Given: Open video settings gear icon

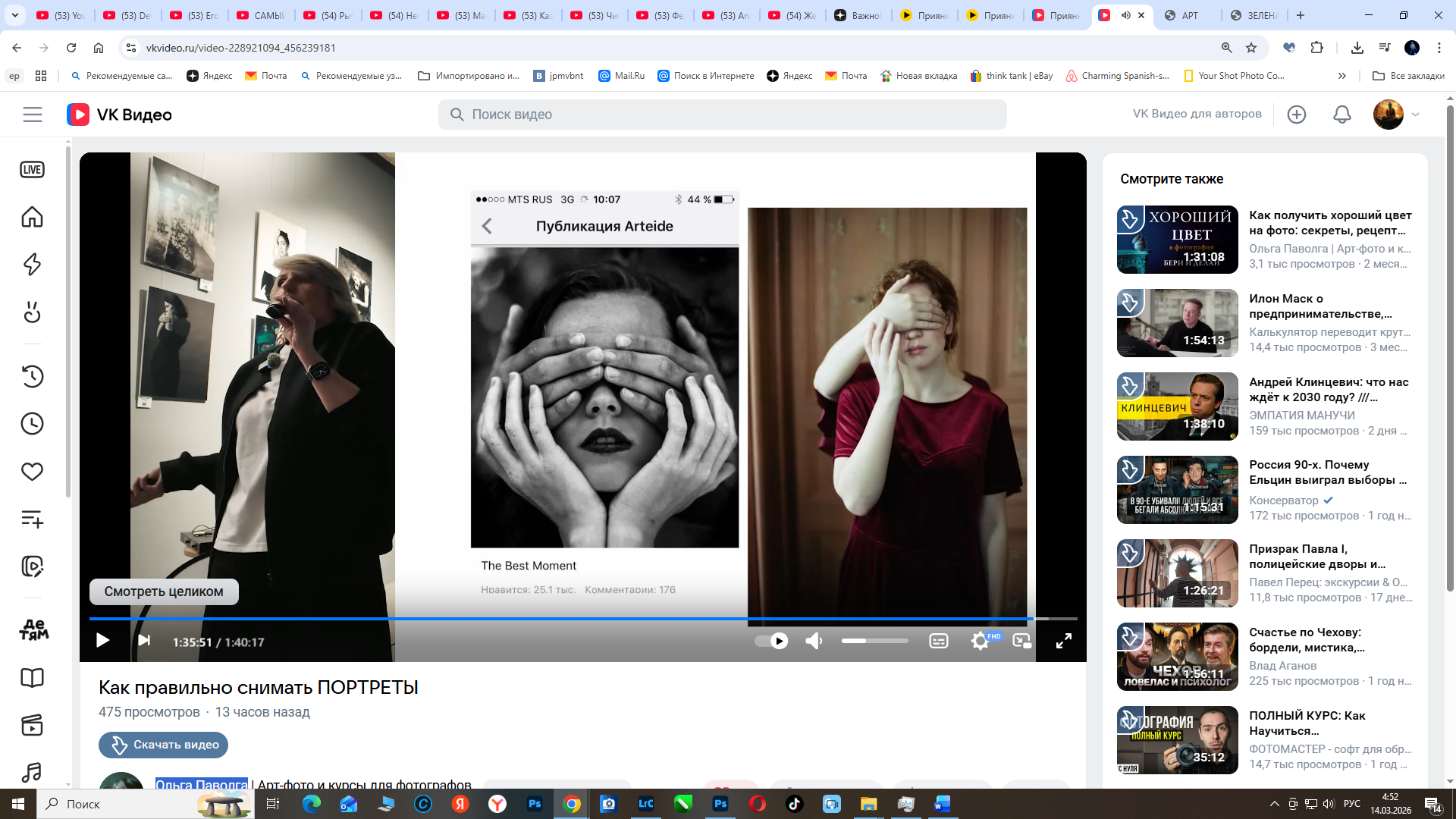Looking at the screenshot, I should (x=980, y=642).
